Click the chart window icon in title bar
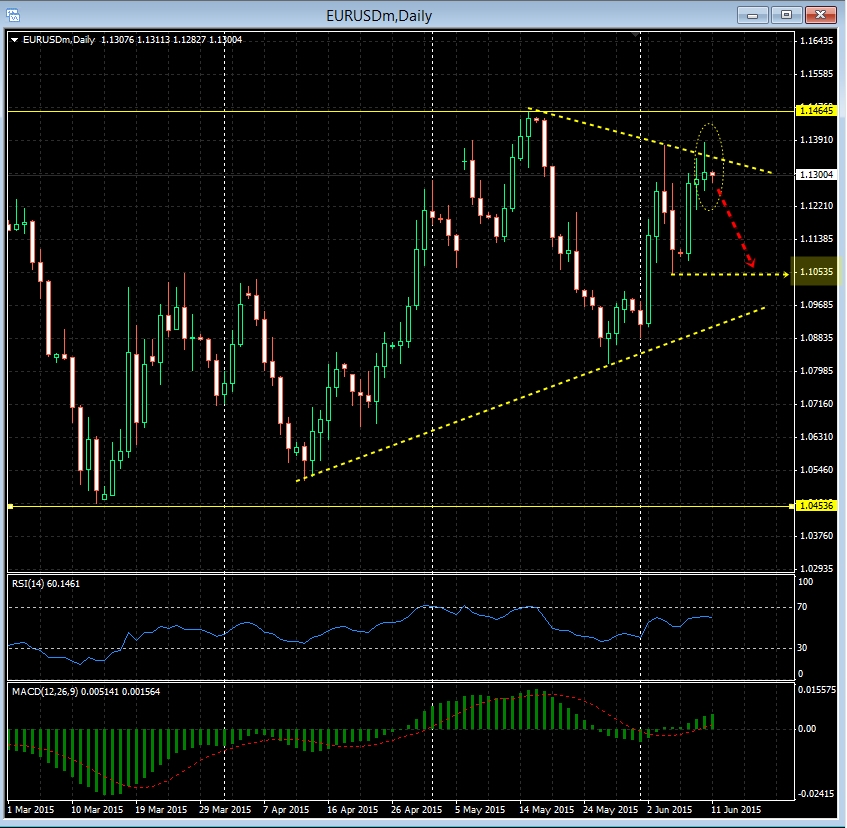 point(12,15)
